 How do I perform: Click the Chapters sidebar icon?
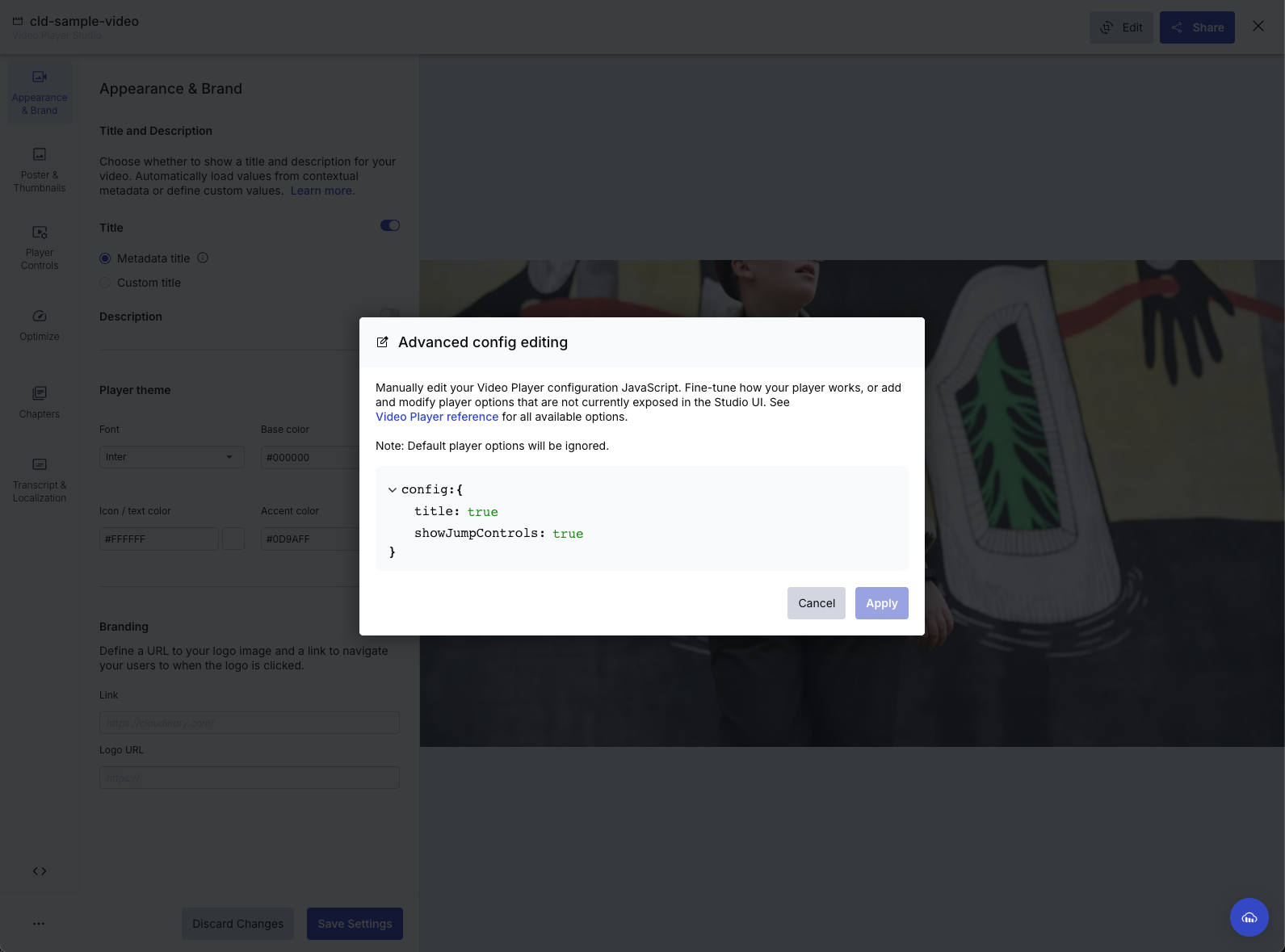(40, 393)
